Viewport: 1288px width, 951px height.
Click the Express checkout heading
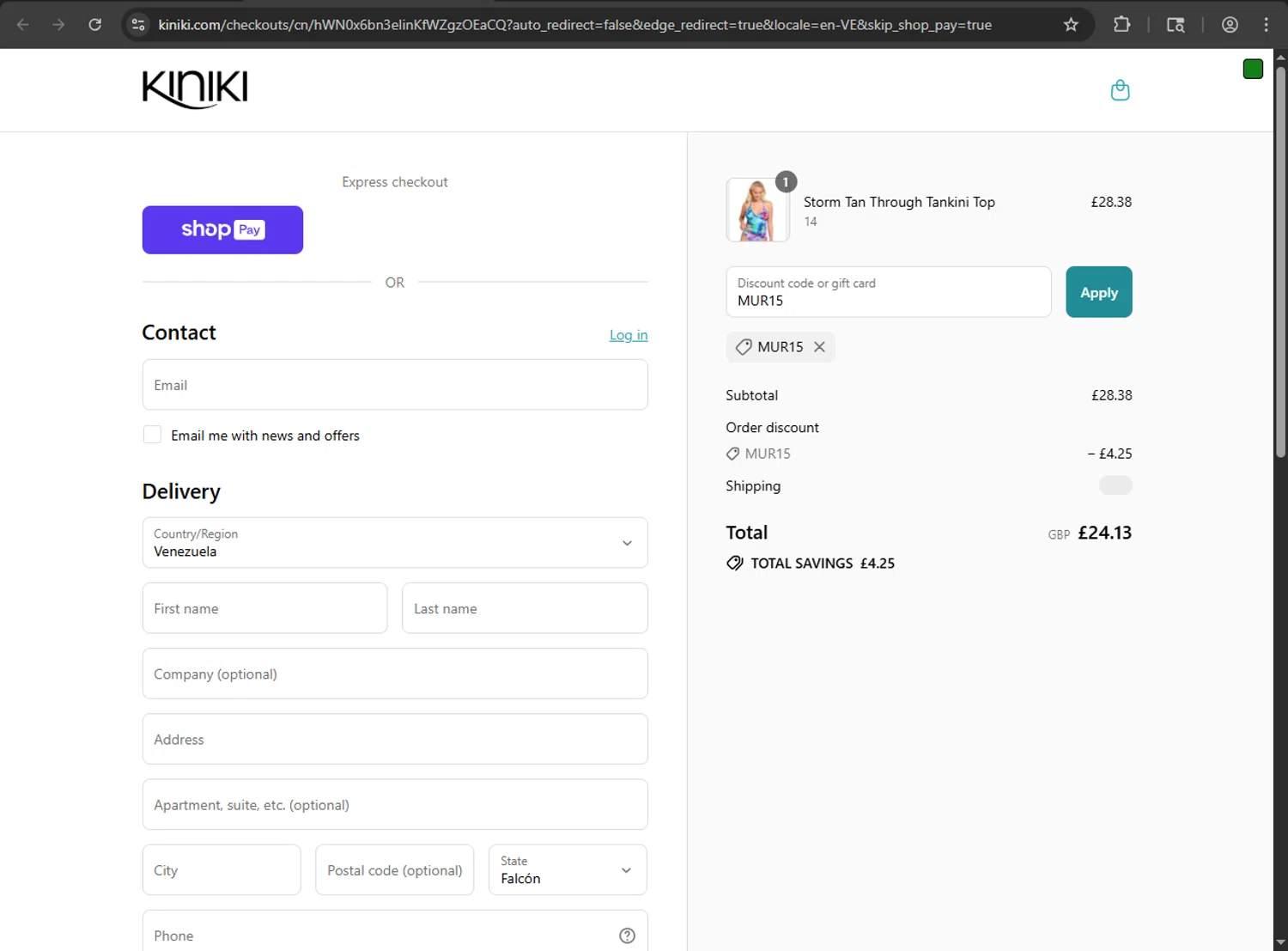pos(395,182)
